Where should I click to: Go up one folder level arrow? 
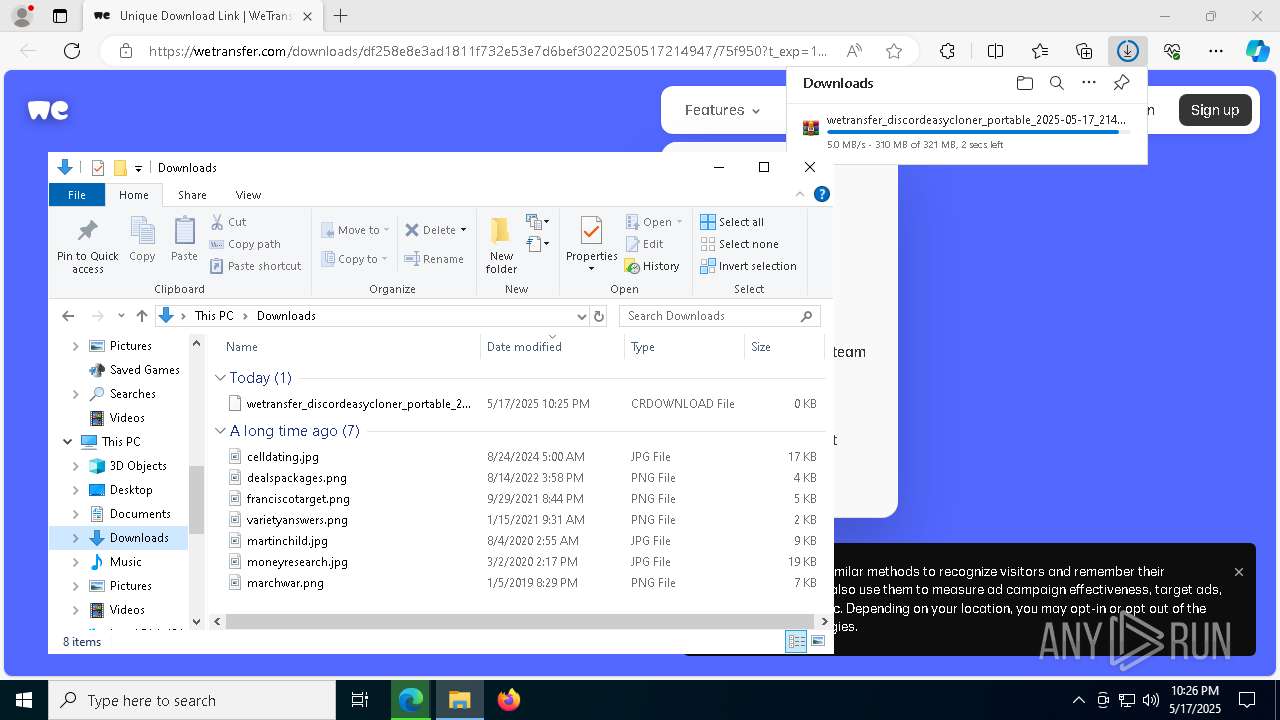click(142, 316)
